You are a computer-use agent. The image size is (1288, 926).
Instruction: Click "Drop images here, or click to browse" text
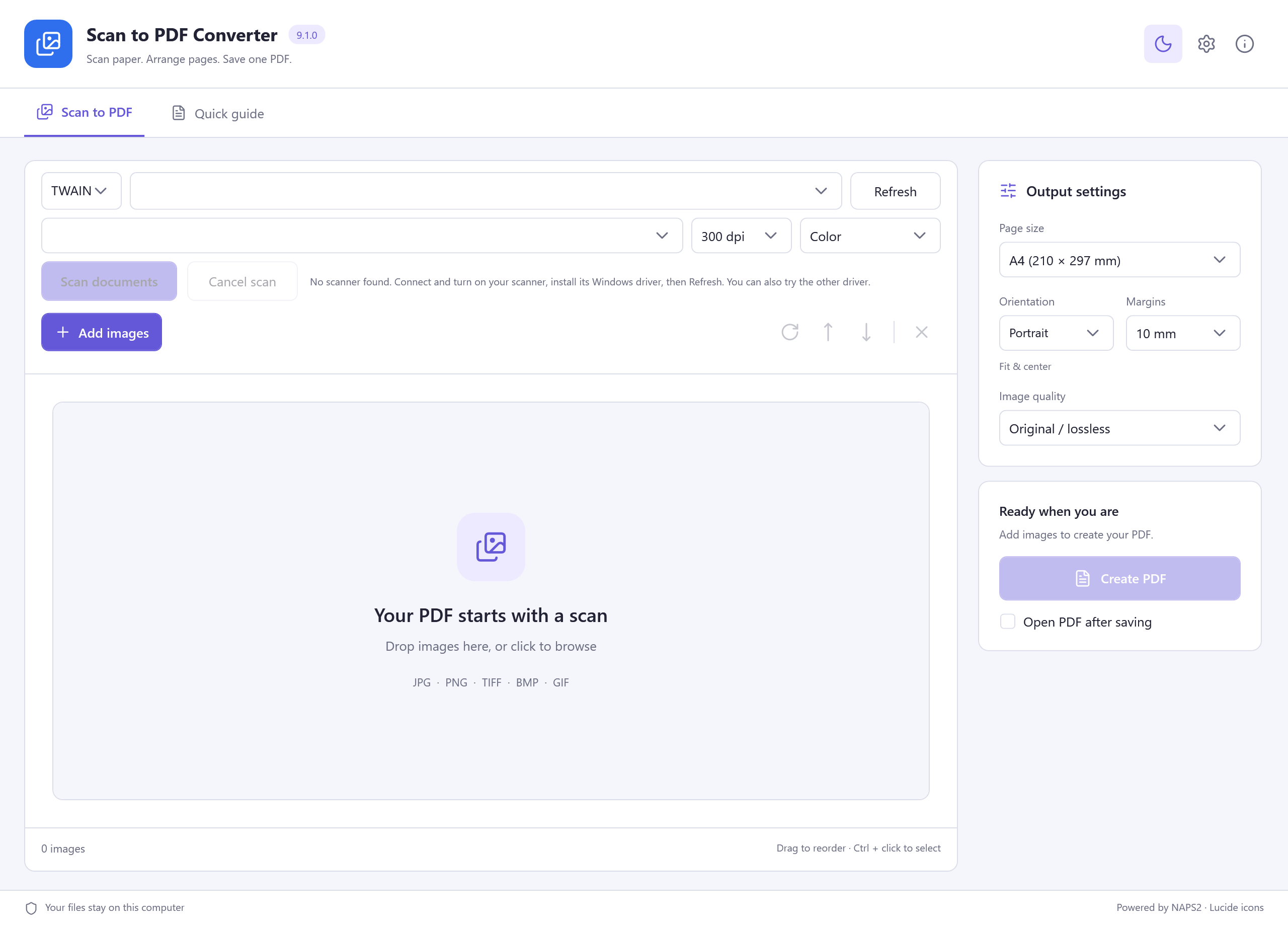pyautogui.click(x=491, y=646)
